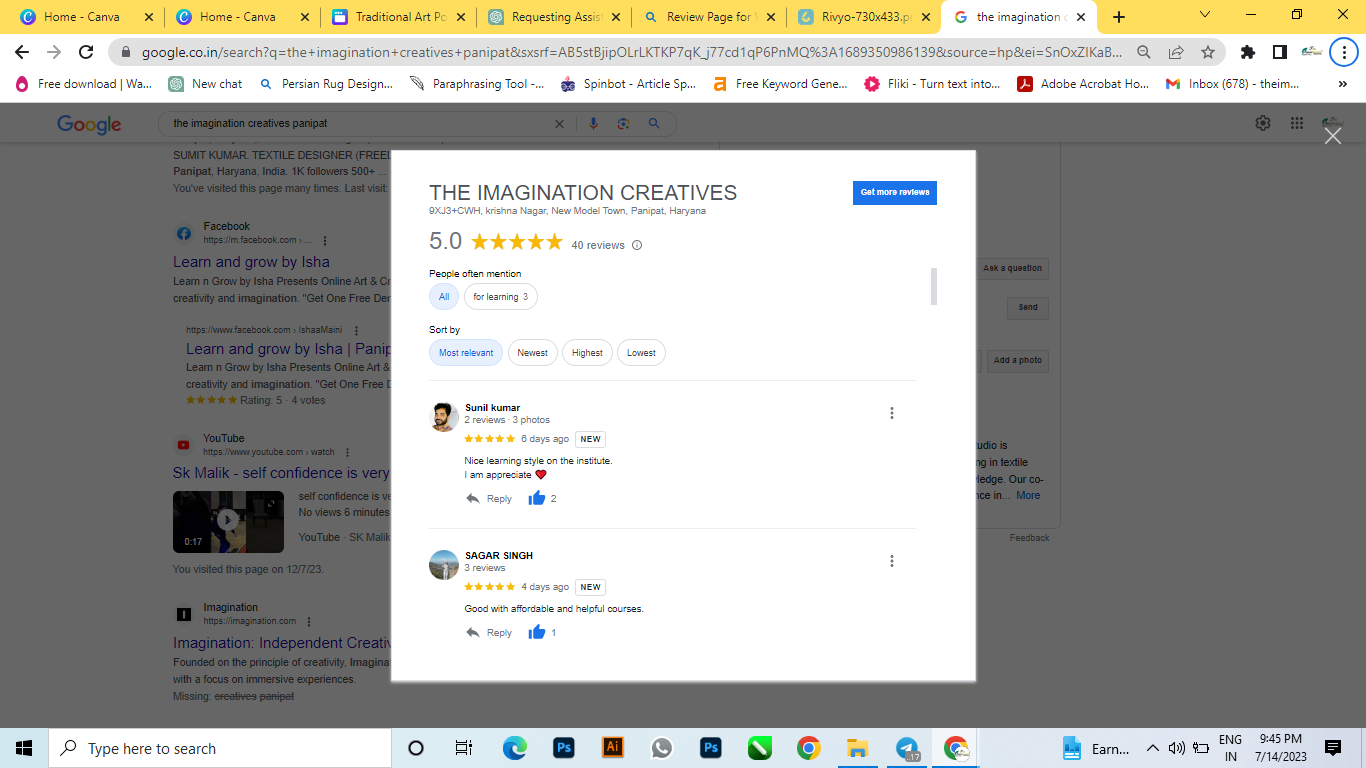Click browser back arrow

[x=22, y=52]
